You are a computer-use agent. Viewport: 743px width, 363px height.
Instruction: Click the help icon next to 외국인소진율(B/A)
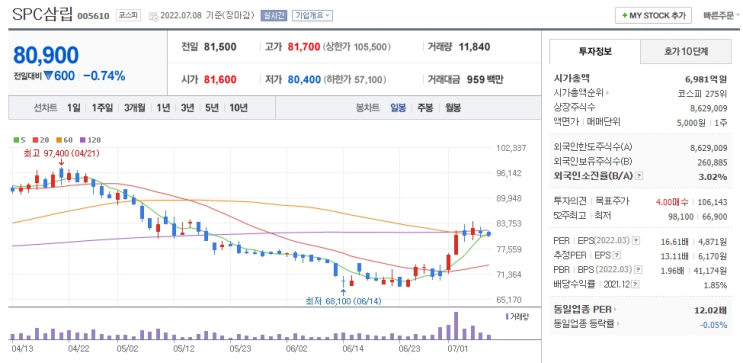639,176
